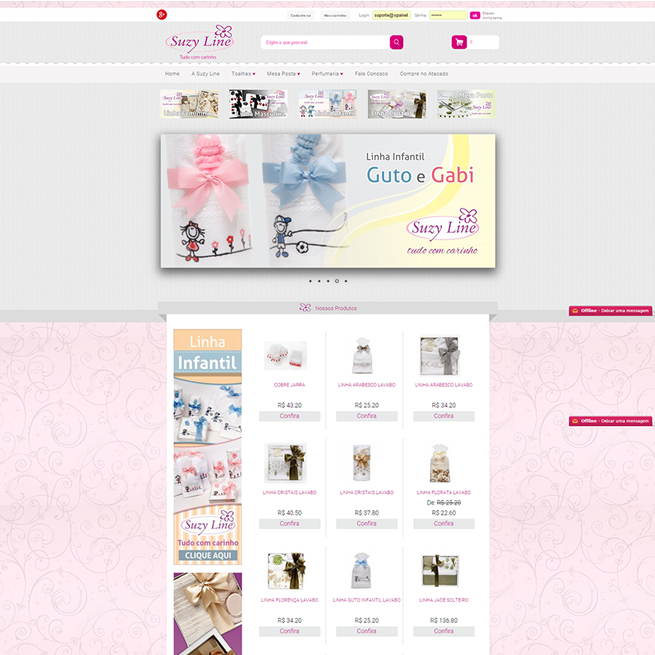Click the Linha Florata Lavabo sachet image
The width and height of the screenshot is (655, 655).
point(440,464)
